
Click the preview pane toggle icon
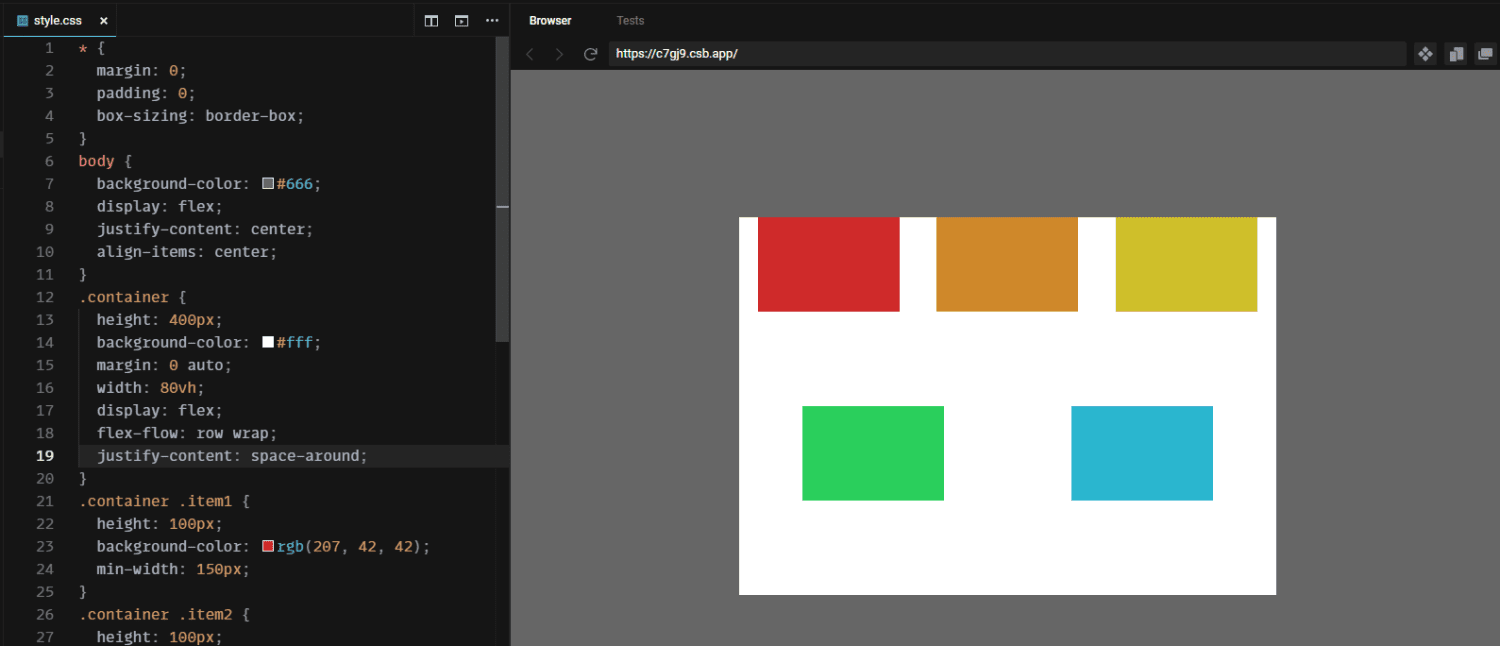pyautogui.click(x=461, y=21)
